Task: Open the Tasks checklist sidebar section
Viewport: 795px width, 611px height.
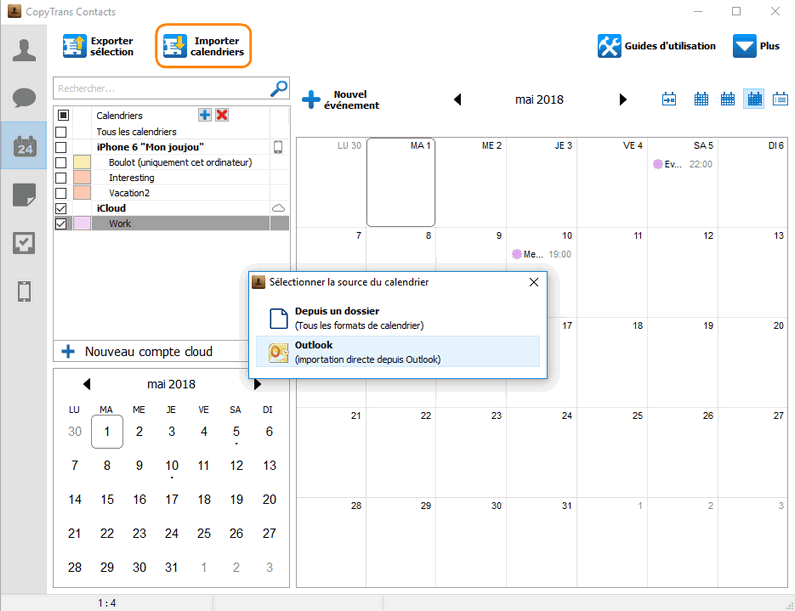Action: [24, 243]
